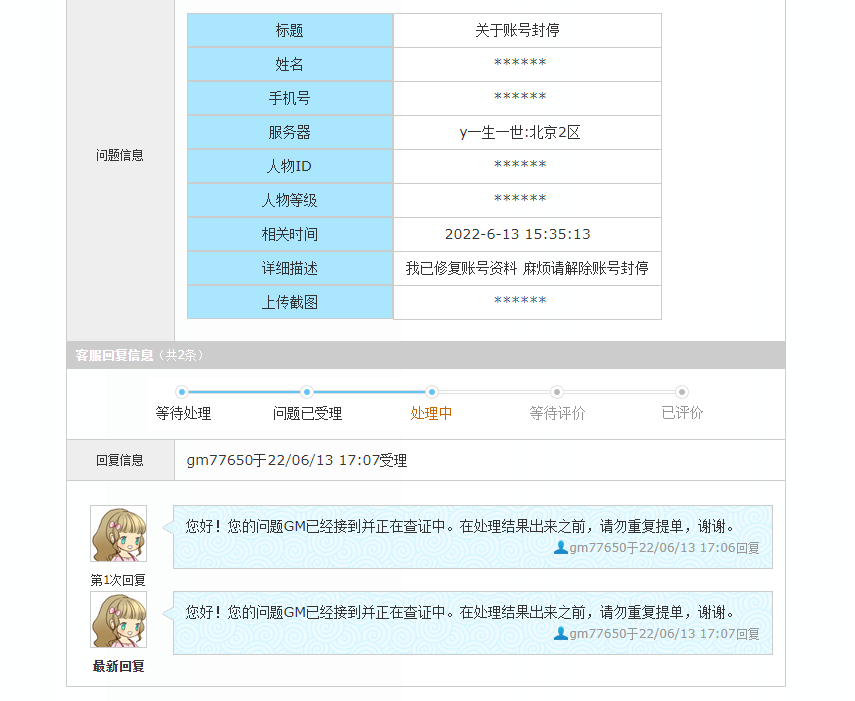Click the 问题已受理 status label
Image resolution: width=855 pixels, height=701 pixels.
[x=308, y=413]
